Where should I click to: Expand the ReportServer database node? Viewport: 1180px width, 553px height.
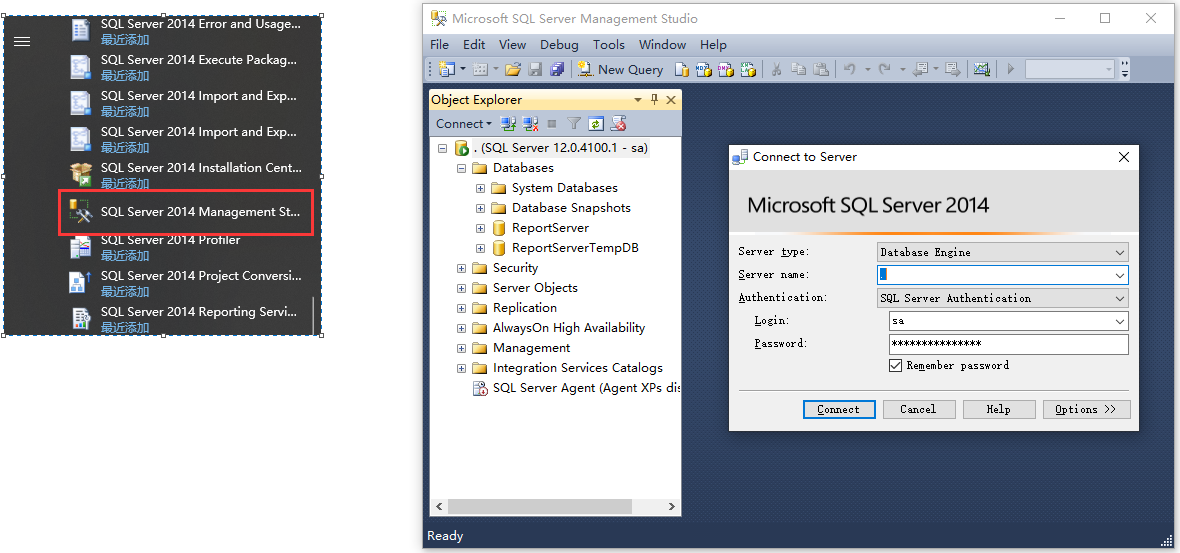tap(480, 228)
